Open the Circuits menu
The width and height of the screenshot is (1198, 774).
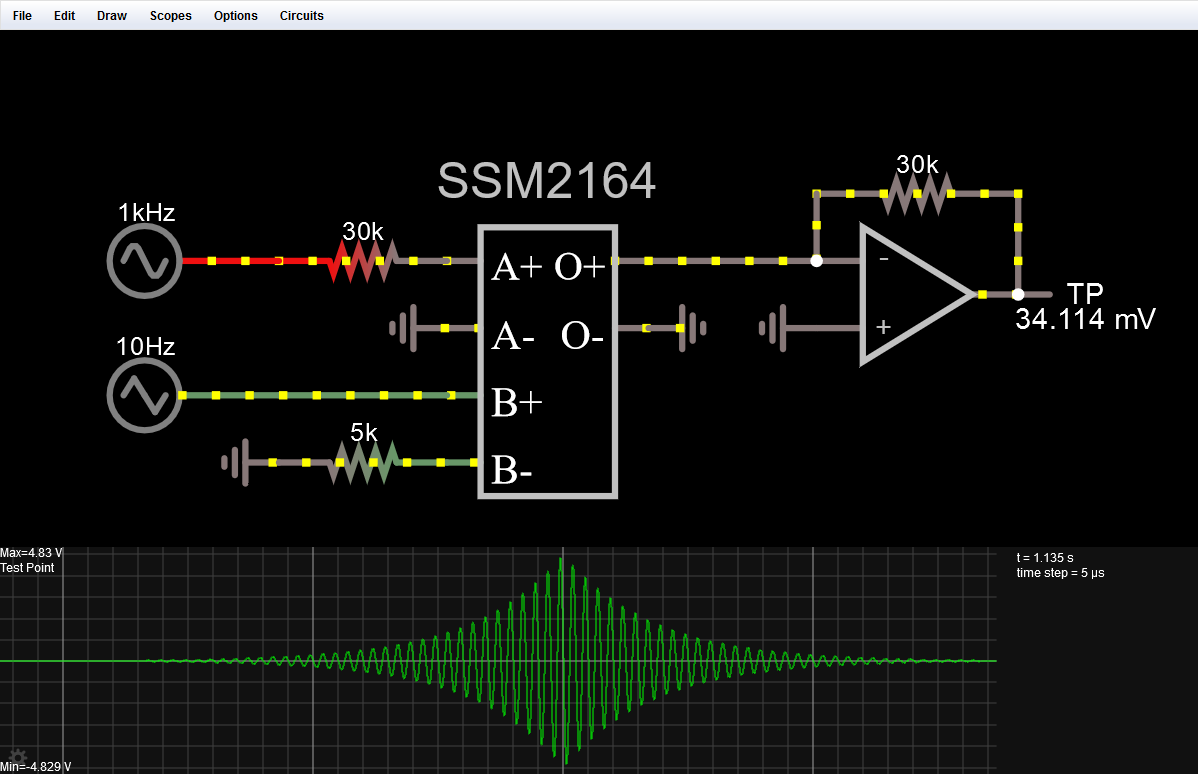300,15
